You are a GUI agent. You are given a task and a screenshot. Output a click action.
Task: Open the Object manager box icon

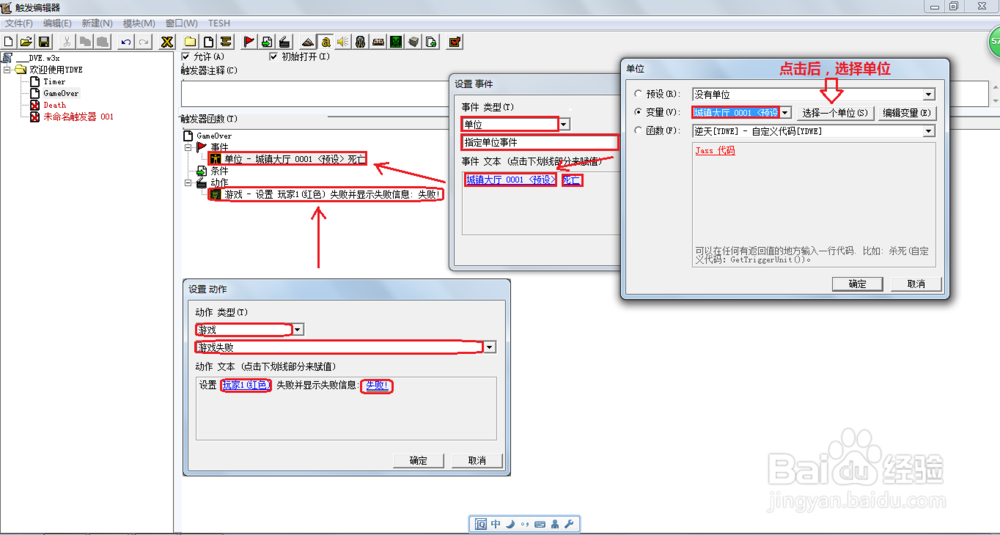click(x=414, y=42)
